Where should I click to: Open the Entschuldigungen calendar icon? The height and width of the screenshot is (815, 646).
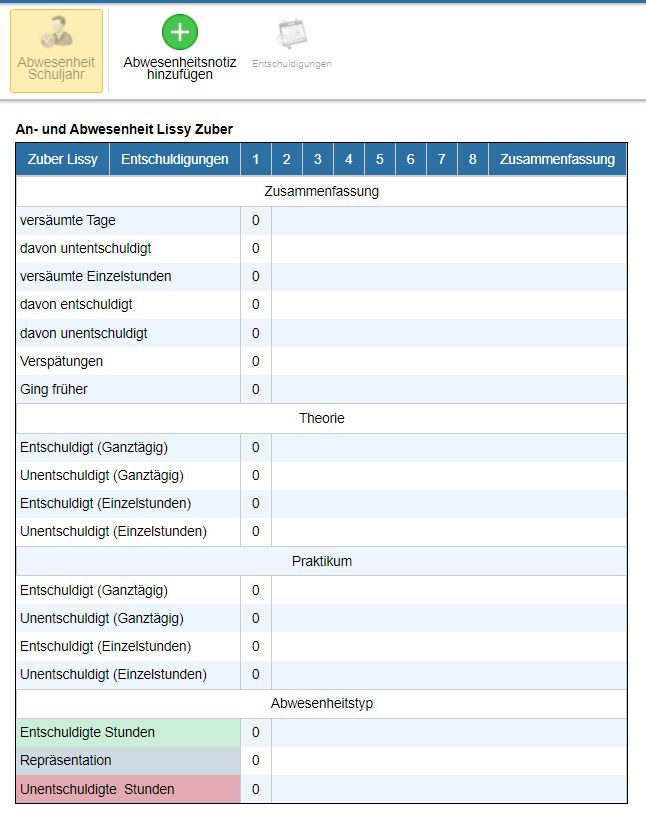[292, 34]
